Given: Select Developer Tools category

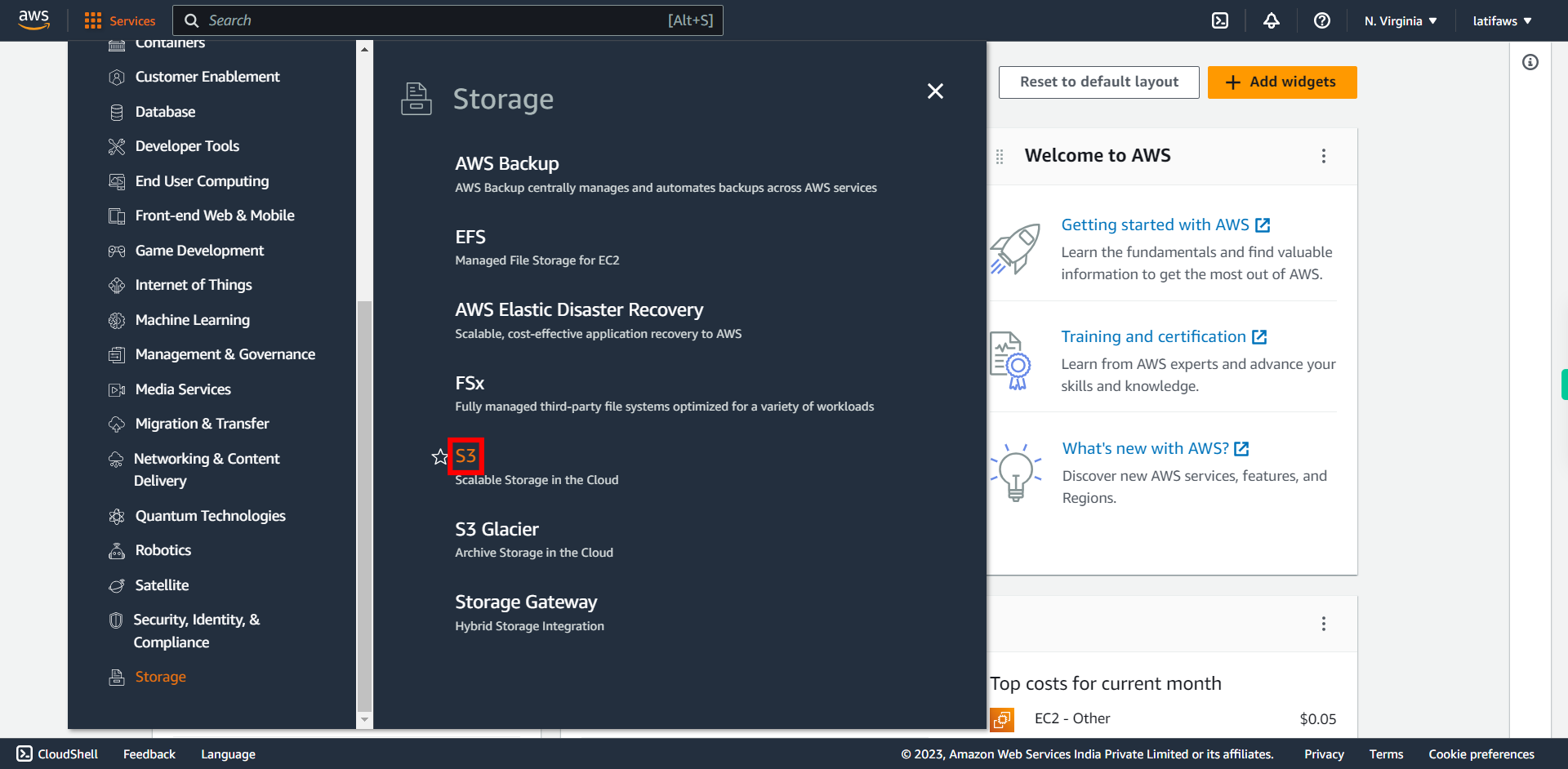Looking at the screenshot, I should (187, 146).
